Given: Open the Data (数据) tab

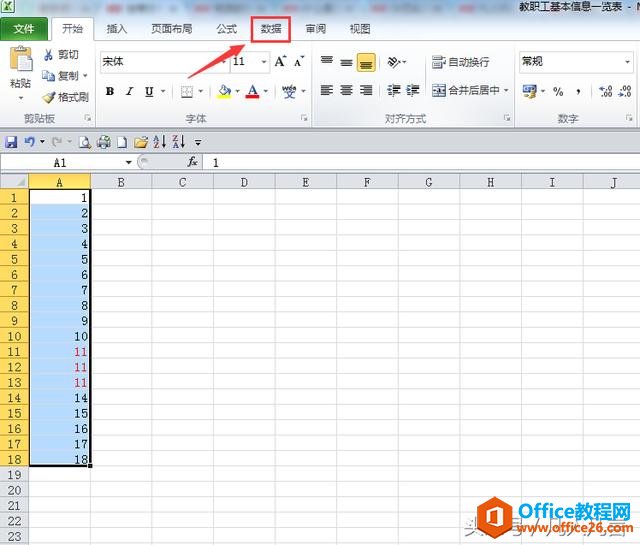Looking at the screenshot, I should pyautogui.click(x=271, y=29).
